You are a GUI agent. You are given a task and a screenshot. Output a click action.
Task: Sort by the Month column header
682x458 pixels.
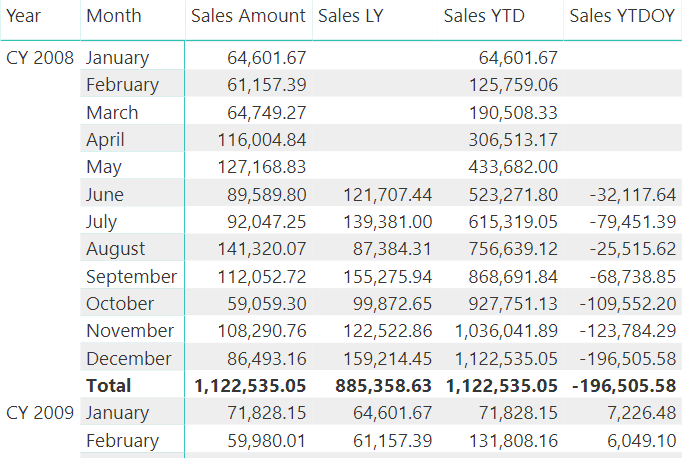(x=114, y=16)
